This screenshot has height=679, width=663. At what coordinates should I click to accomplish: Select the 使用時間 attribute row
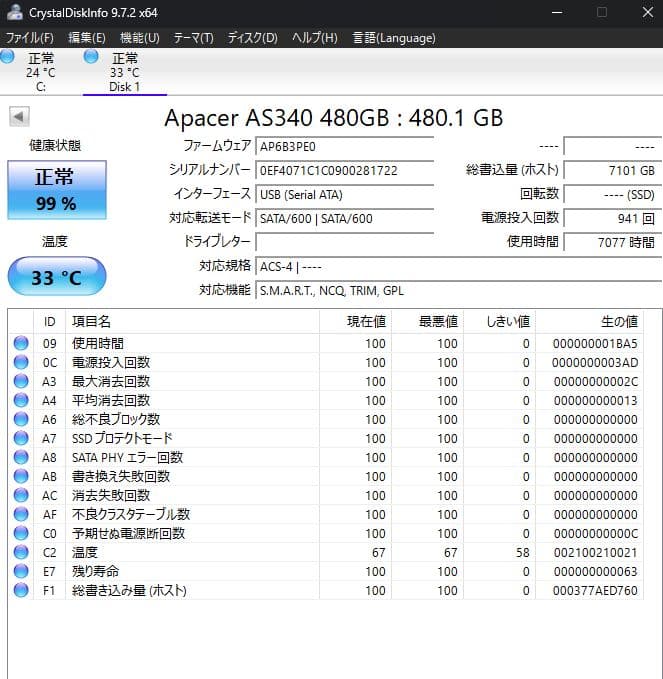coord(326,343)
